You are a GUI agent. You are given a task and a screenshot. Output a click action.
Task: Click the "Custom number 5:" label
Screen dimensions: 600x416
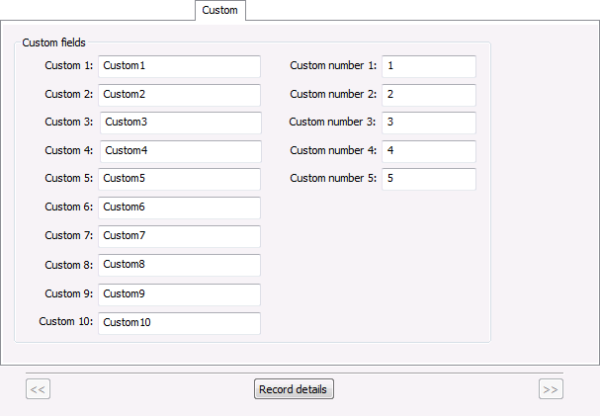pyautogui.click(x=333, y=178)
